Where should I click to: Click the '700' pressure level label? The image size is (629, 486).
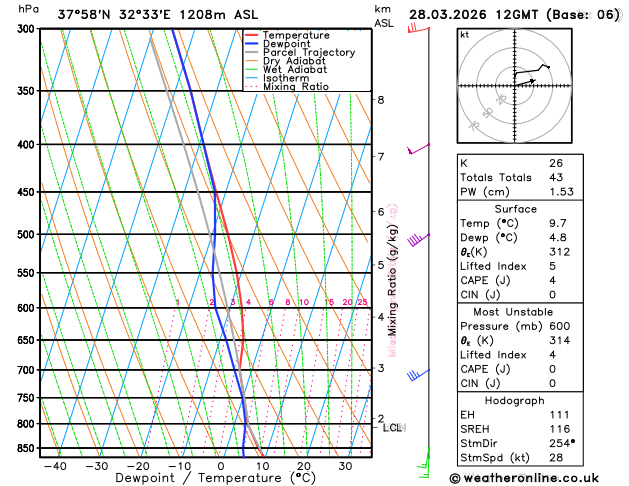point(26,370)
